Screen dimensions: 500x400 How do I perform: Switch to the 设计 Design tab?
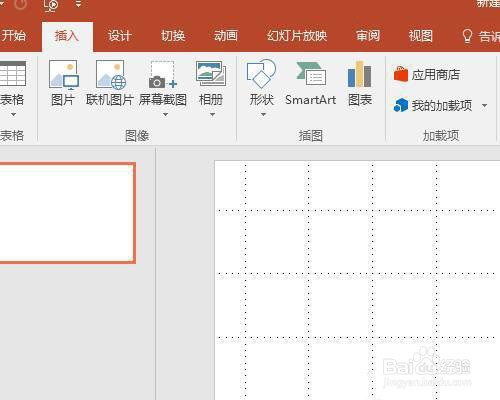coord(120,35)
